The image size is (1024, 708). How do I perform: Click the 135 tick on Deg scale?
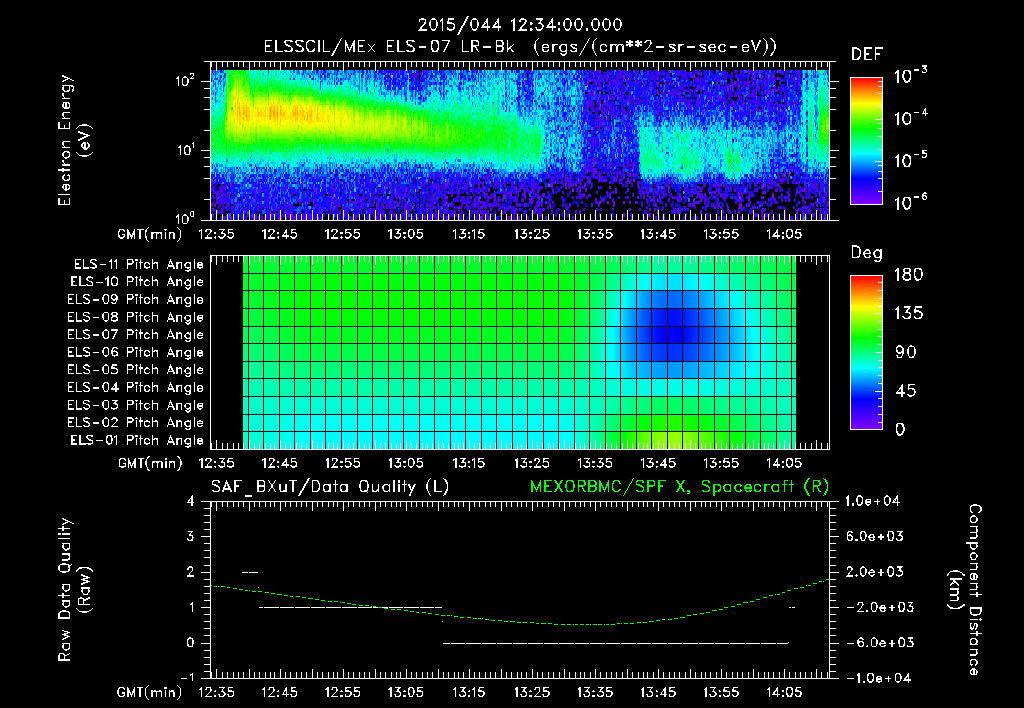tap(908, 314)
